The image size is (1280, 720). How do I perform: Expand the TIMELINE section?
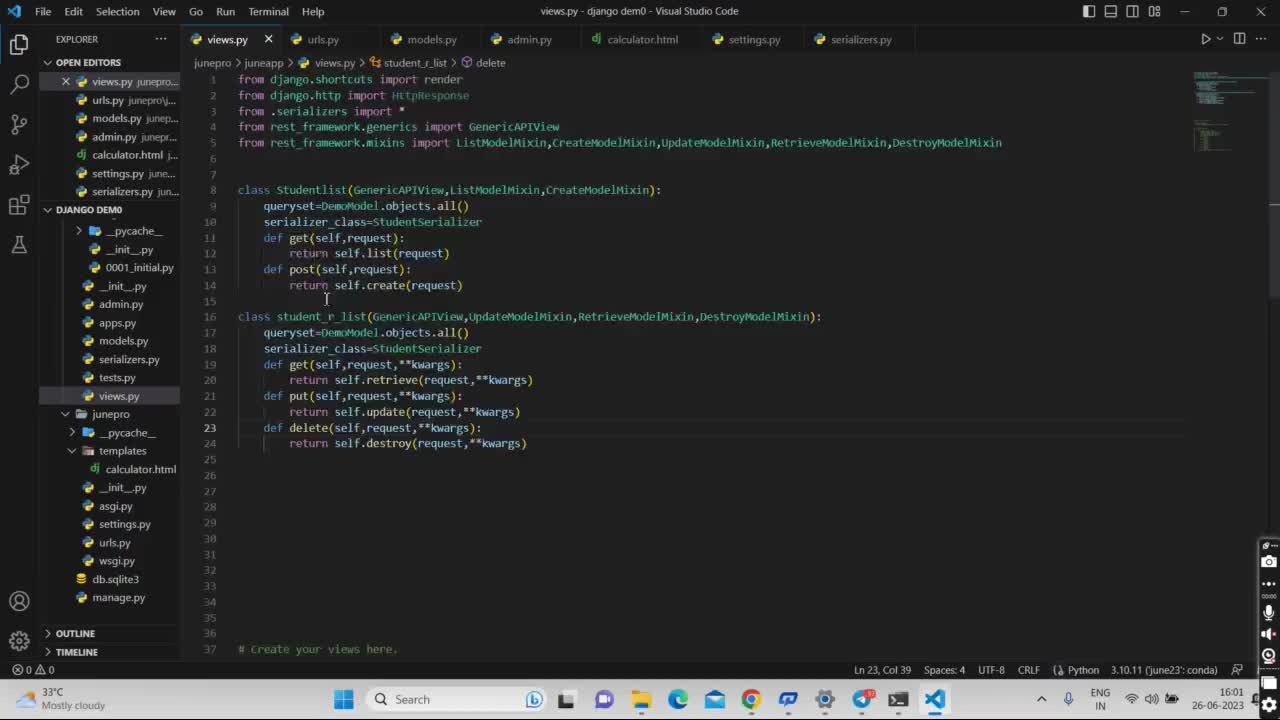(x=76, y=652)
